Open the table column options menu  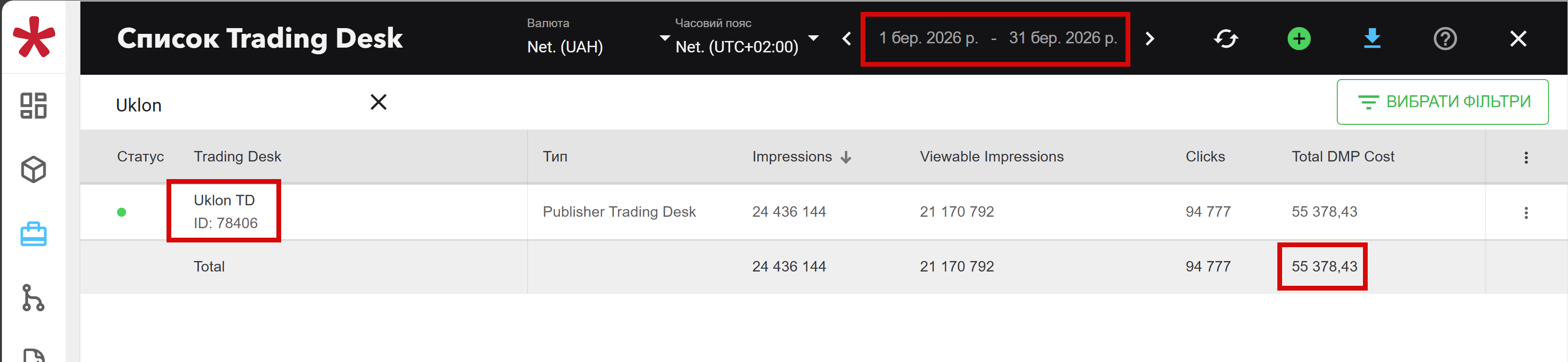click(x=1526, y=158)
